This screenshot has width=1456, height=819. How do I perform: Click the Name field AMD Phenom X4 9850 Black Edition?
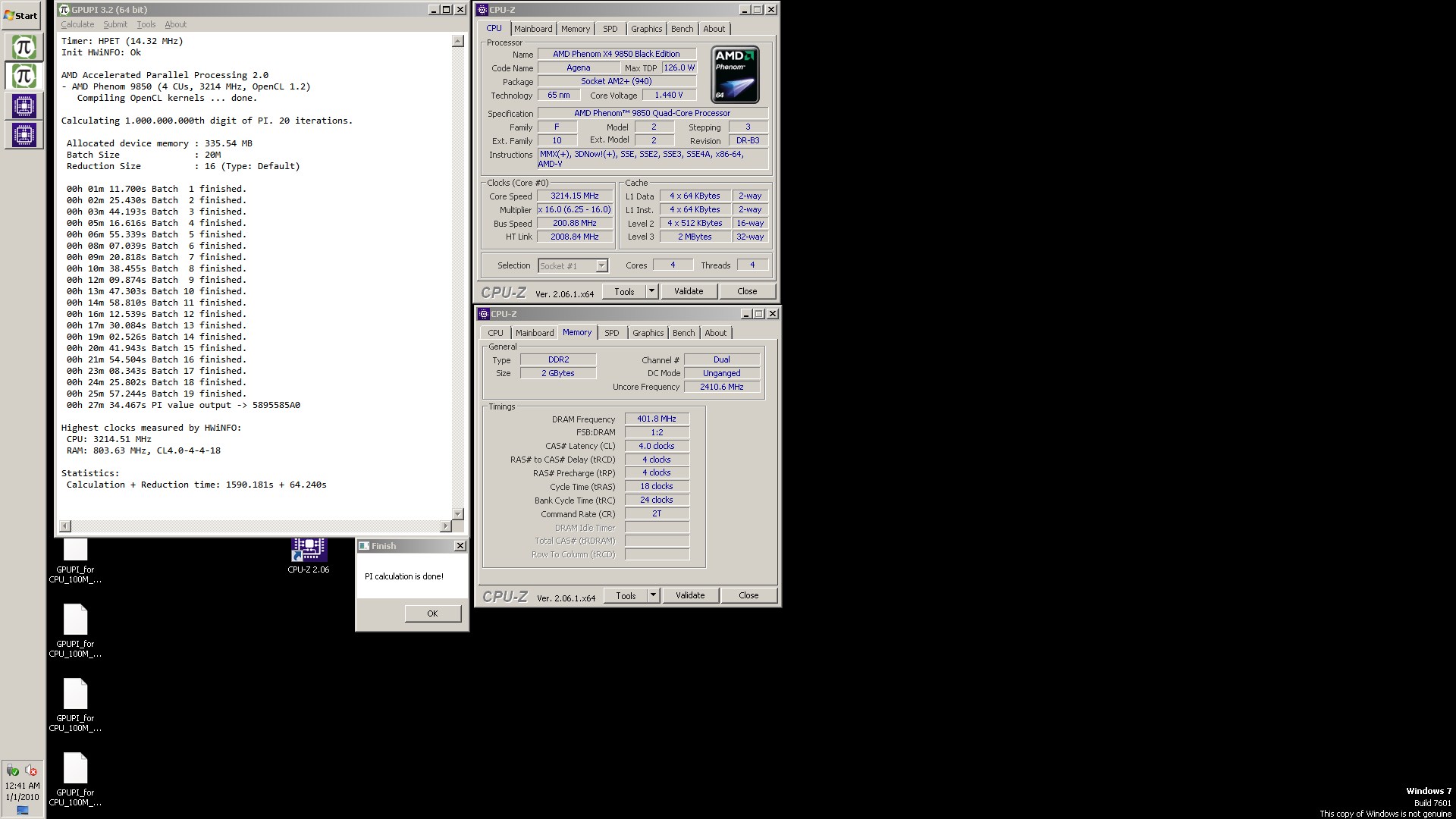[x=617, y=54]
